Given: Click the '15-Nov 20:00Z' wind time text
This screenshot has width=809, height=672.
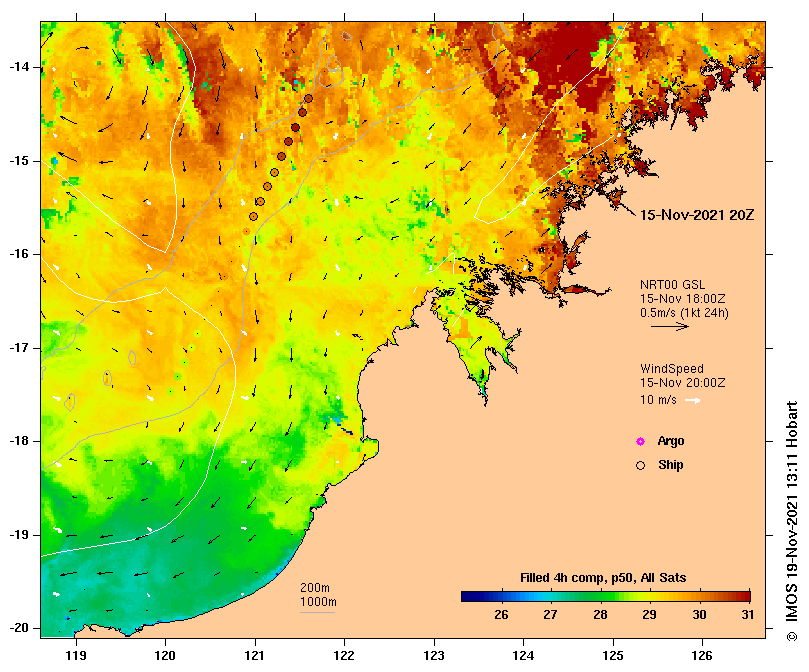Looking at the screenshot, I should [x=682, y=383].
